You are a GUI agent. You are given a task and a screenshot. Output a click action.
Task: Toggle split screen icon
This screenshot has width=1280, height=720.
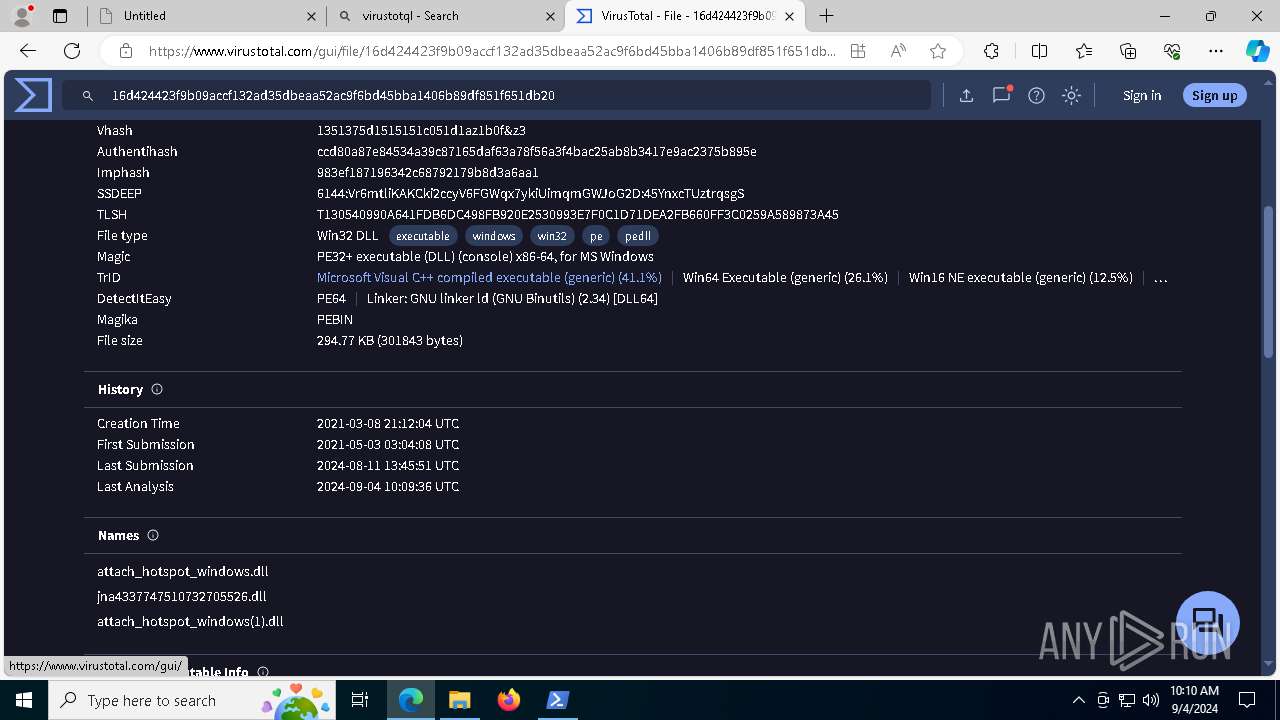pyautogui.click(x=1039, y=51)
